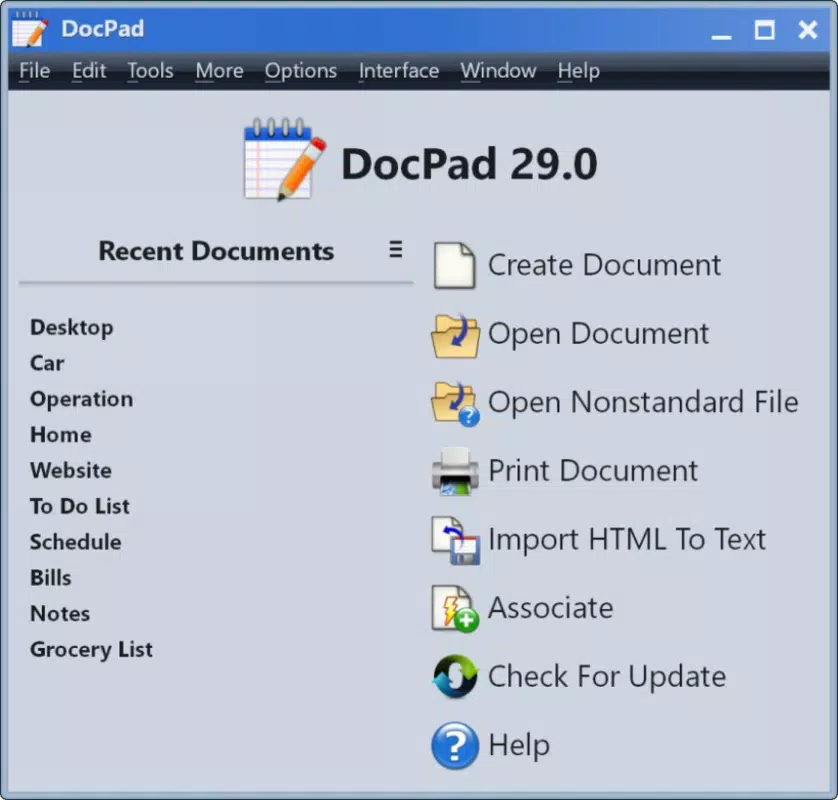Open the Interface menu

coord(399,71)
